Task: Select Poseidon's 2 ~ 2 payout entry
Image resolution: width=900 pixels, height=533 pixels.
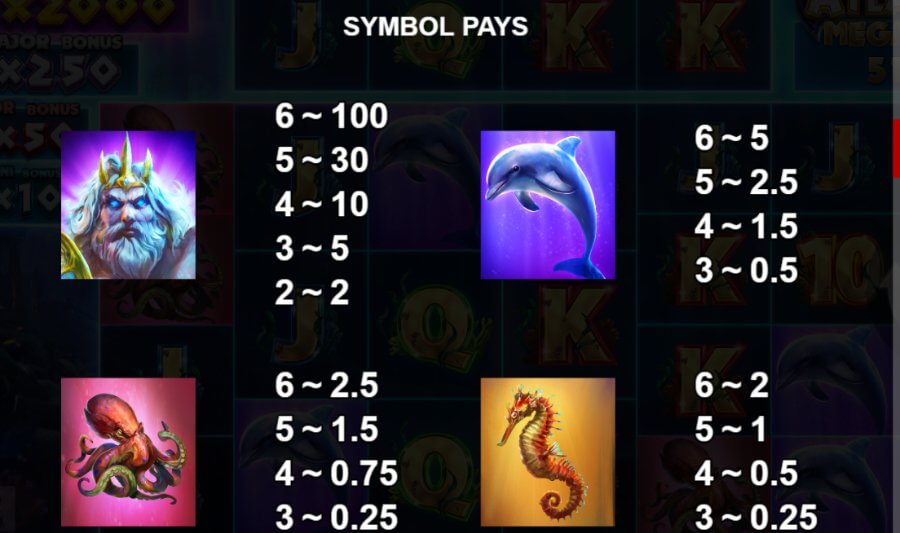Action: [x=312, y=293]
